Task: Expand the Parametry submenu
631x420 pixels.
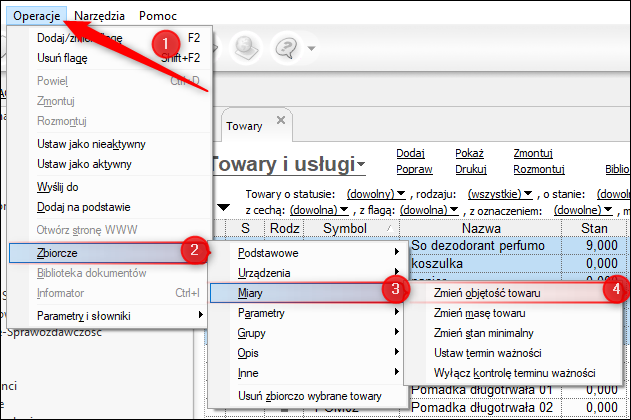Action: (x=308, y=313)
